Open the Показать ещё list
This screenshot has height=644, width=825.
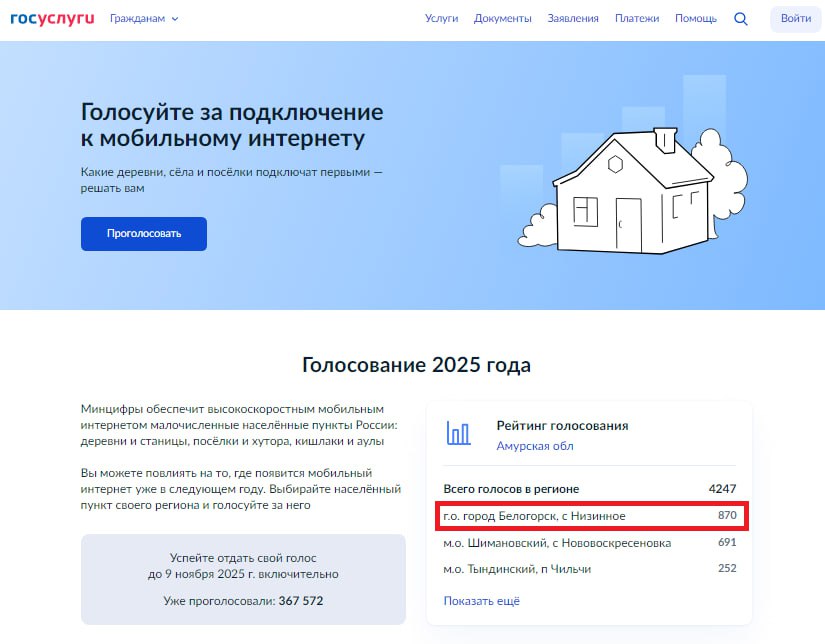[481, 601]
